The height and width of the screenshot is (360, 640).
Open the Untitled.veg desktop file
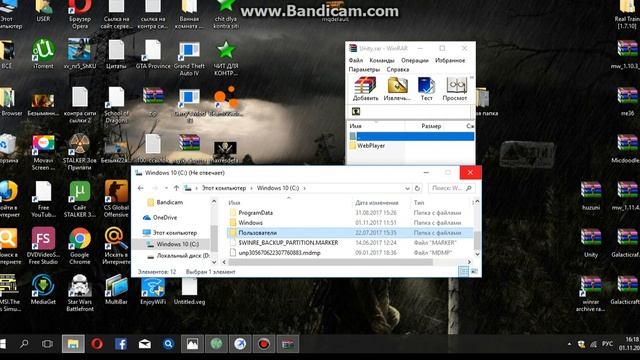tap(189, 291)
